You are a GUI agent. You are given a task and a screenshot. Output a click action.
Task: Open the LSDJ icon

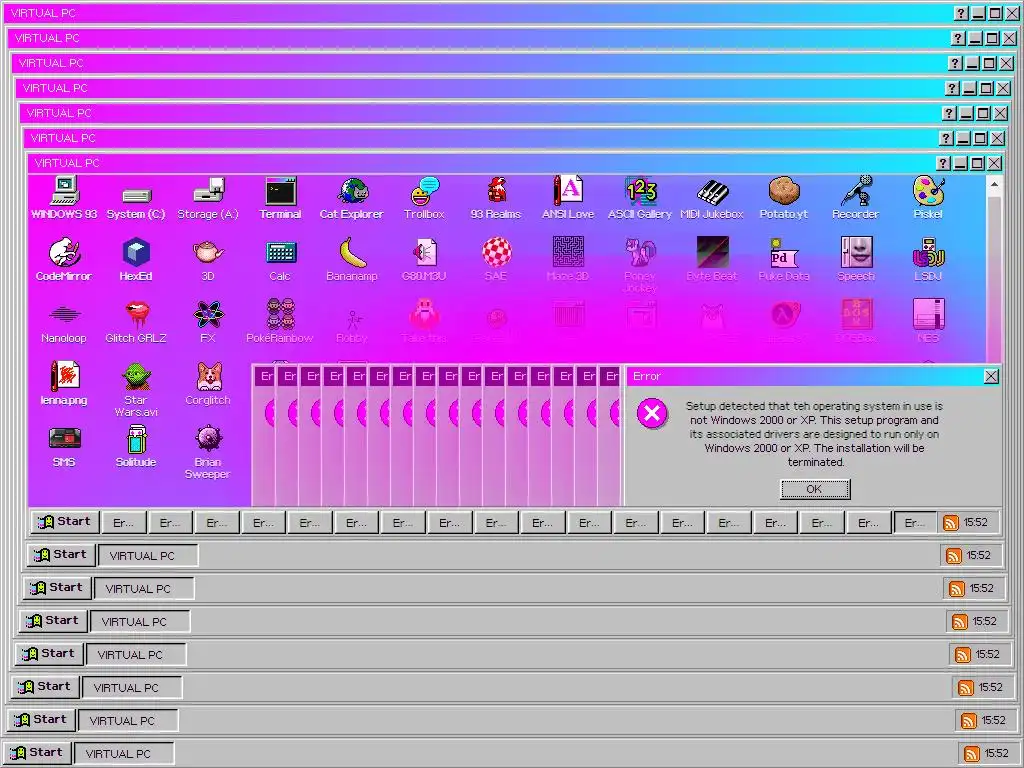coord(928,259)
